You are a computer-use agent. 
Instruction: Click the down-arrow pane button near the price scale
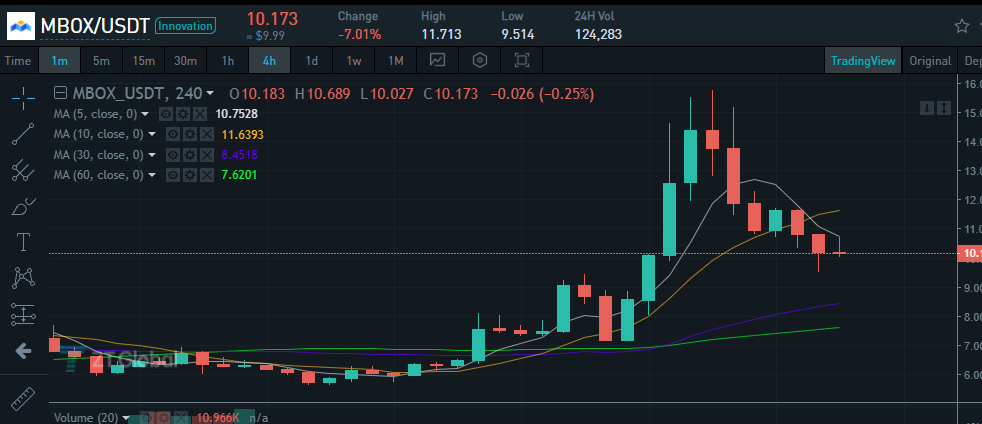926,108
